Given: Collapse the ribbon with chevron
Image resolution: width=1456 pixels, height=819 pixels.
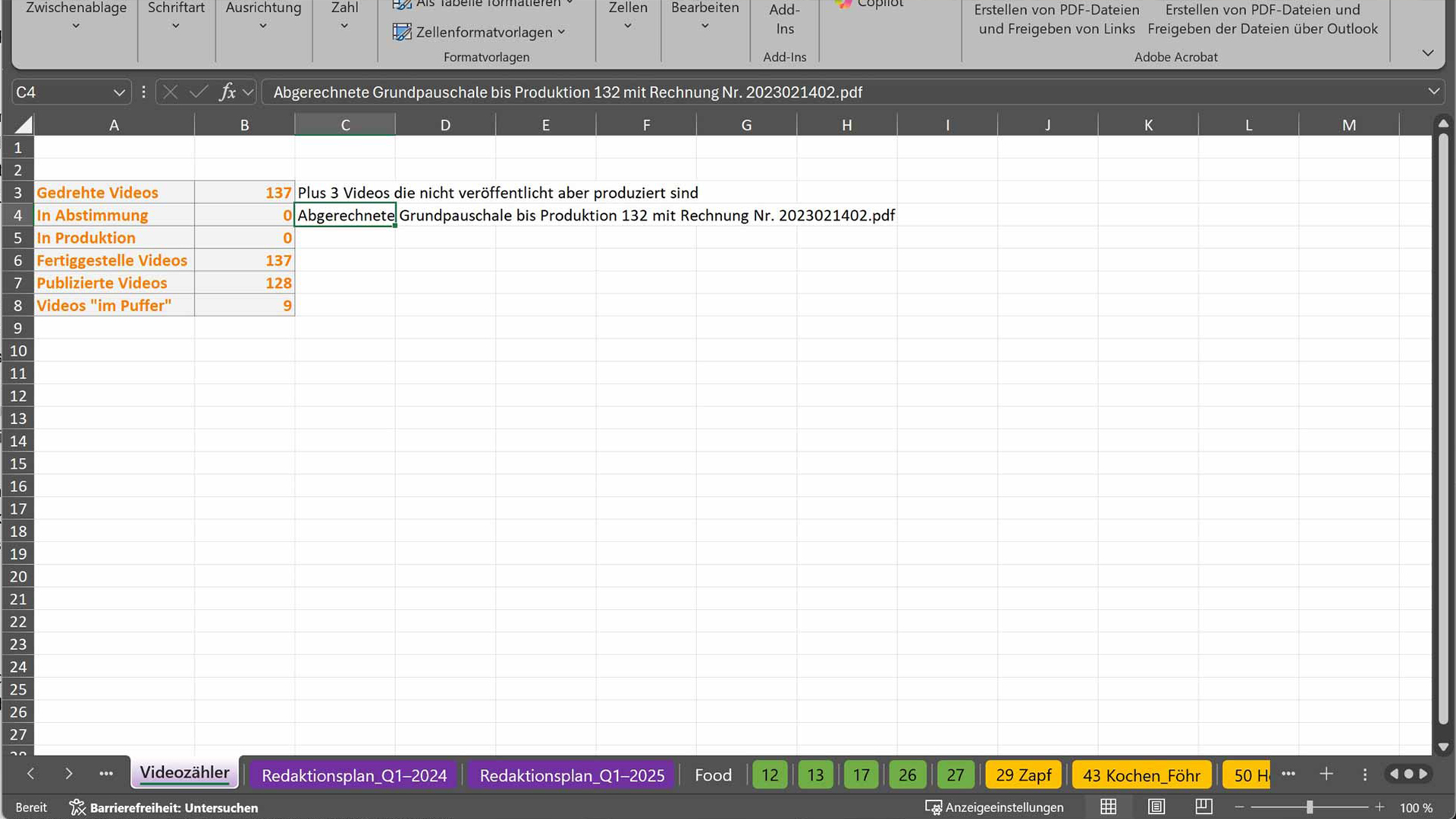Looking at the screenshot, I should (x=1427, y=53).
